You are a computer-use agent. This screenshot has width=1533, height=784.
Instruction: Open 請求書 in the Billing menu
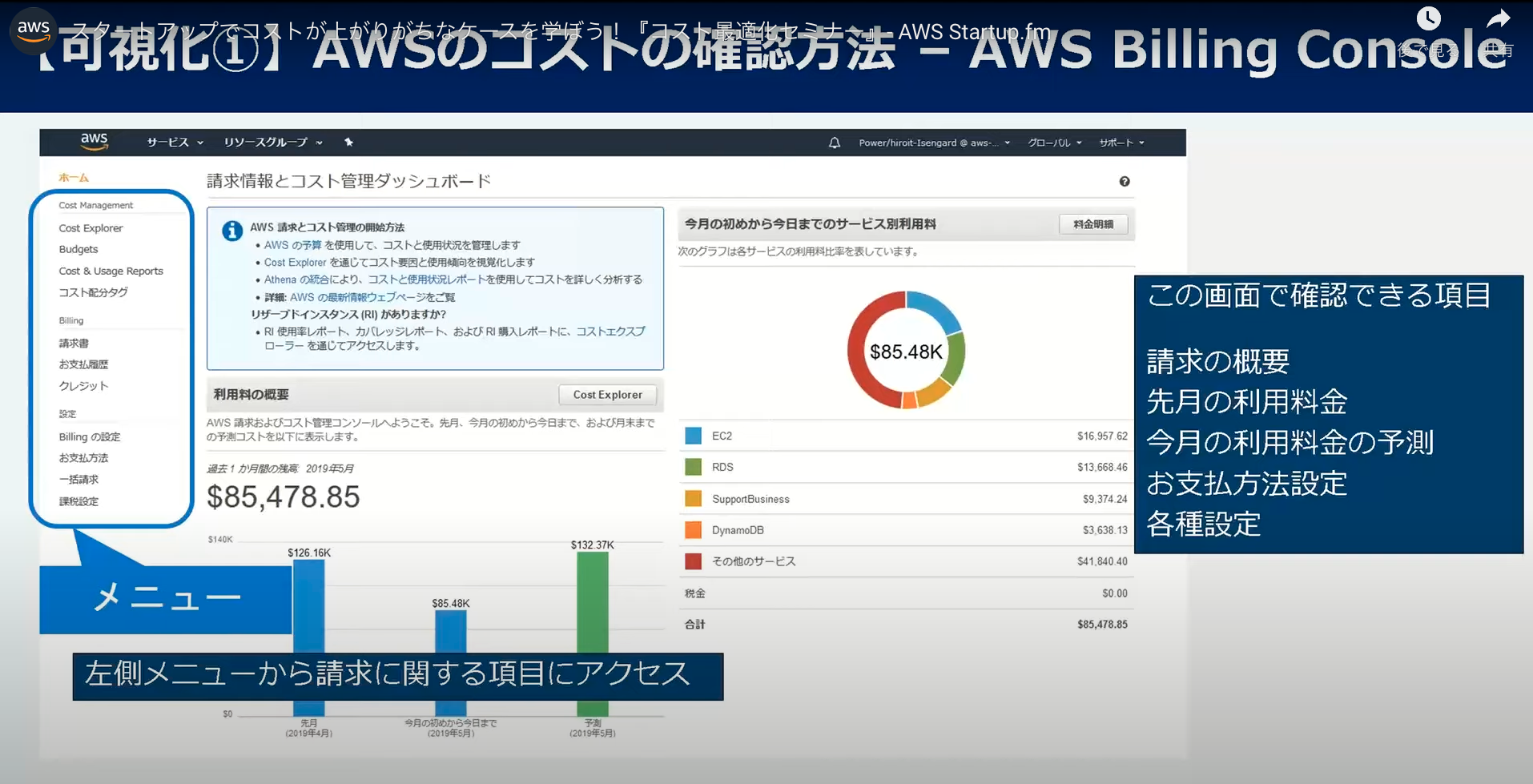pyautogui.click(x=74, y=343)
